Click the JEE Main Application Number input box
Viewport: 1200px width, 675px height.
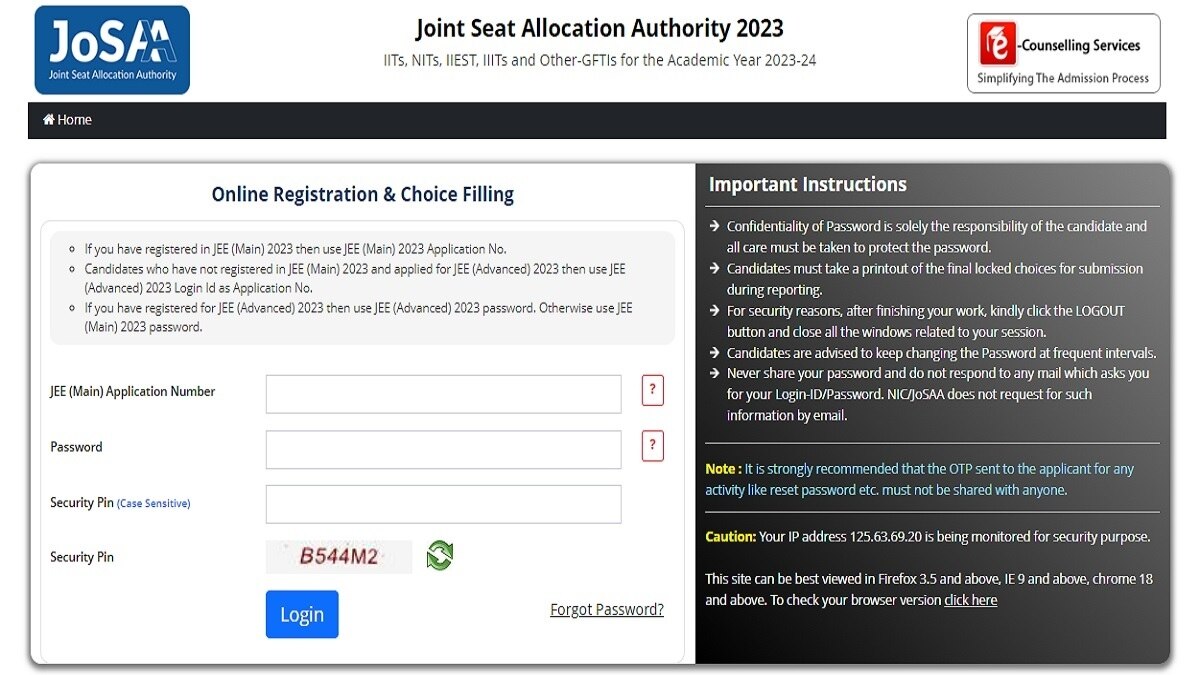tap(444, 393)
